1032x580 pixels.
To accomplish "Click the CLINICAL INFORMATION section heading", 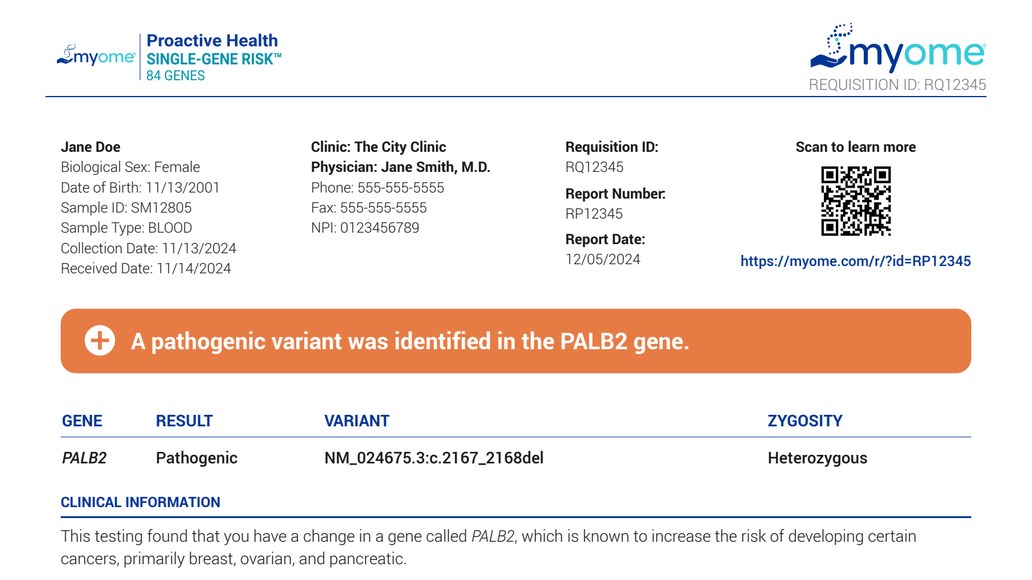I will pos(140,502).
